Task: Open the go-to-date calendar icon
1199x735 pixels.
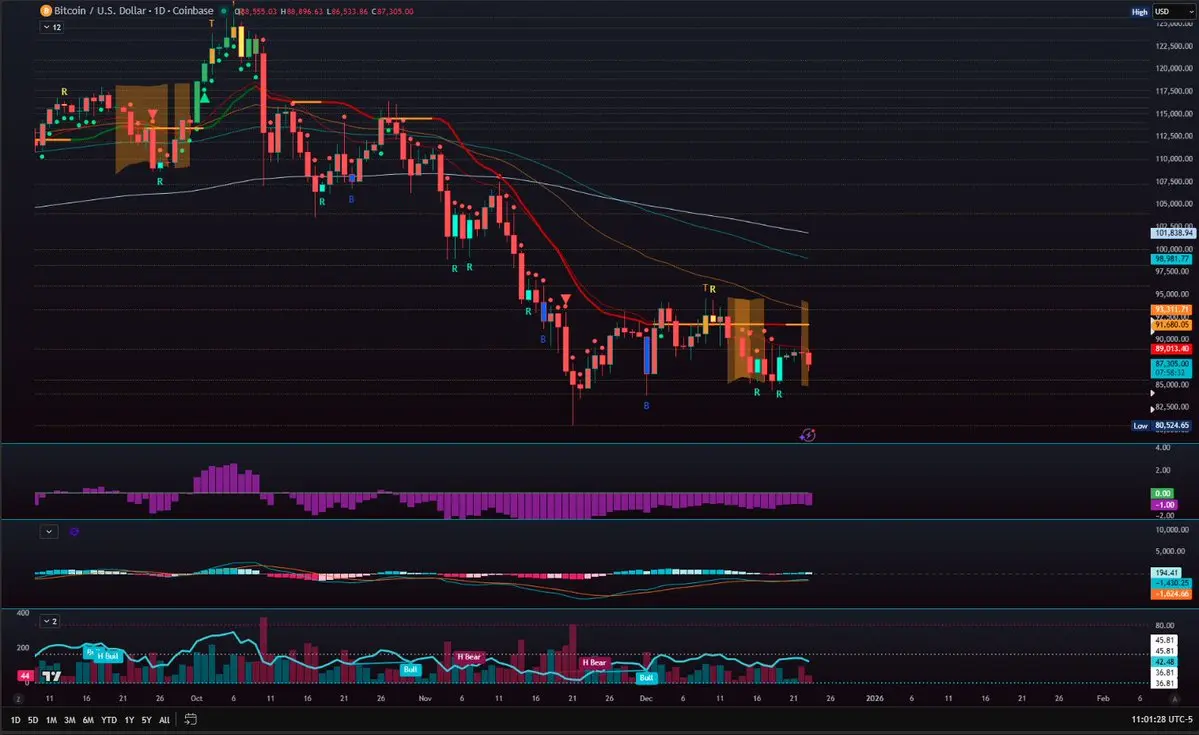Action: click(190, 719)
